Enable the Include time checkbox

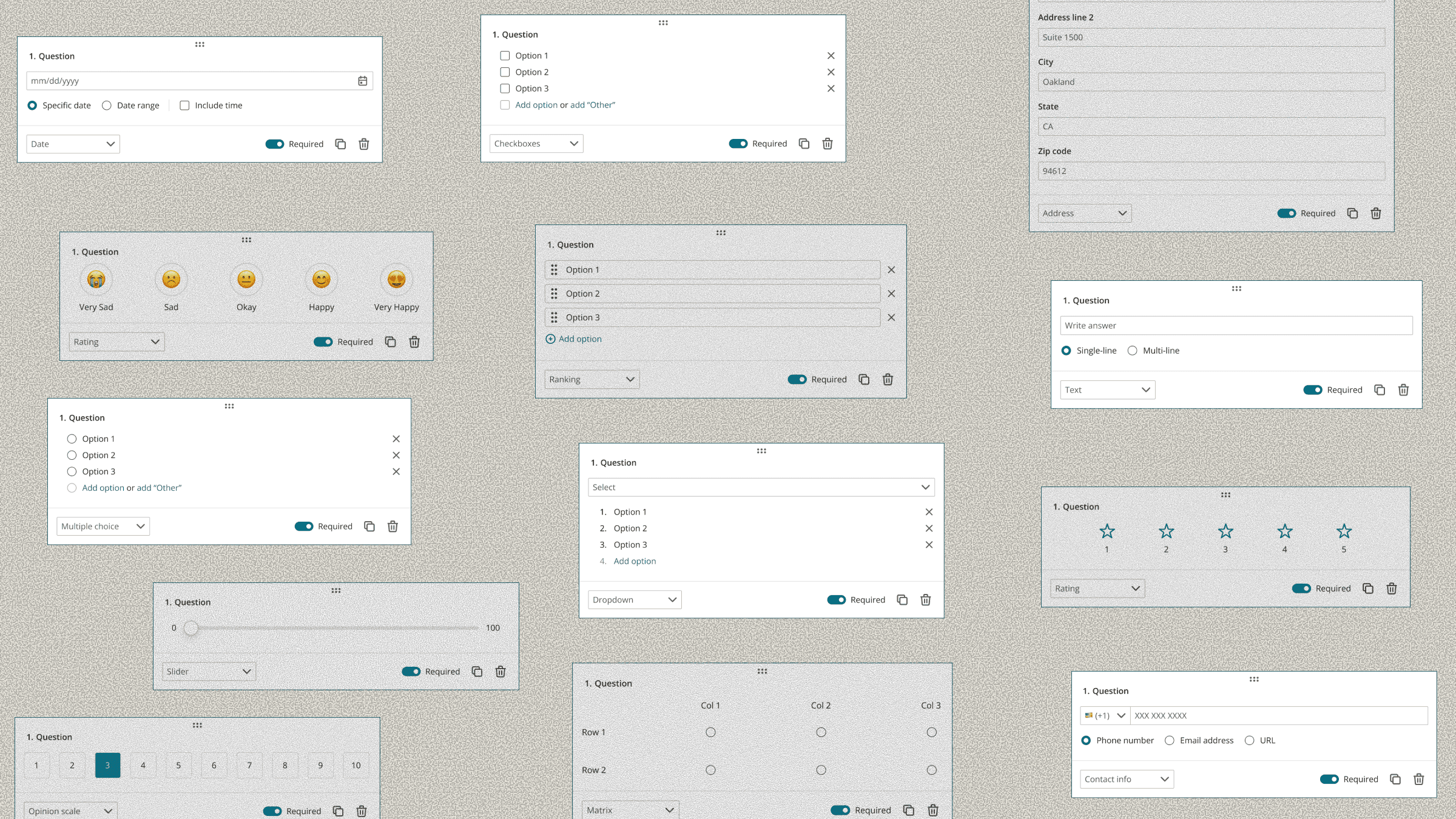pos(184,105)
